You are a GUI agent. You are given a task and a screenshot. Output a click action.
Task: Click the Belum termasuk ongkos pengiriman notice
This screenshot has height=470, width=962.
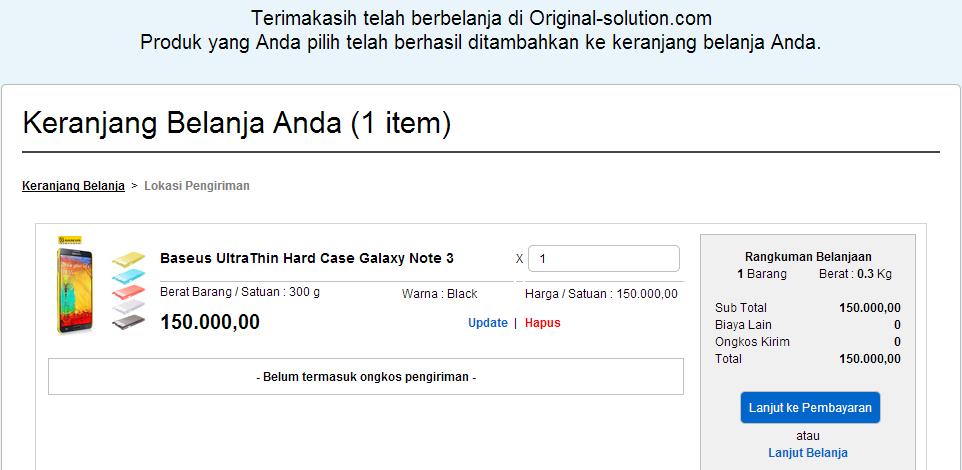coord(366,377)
